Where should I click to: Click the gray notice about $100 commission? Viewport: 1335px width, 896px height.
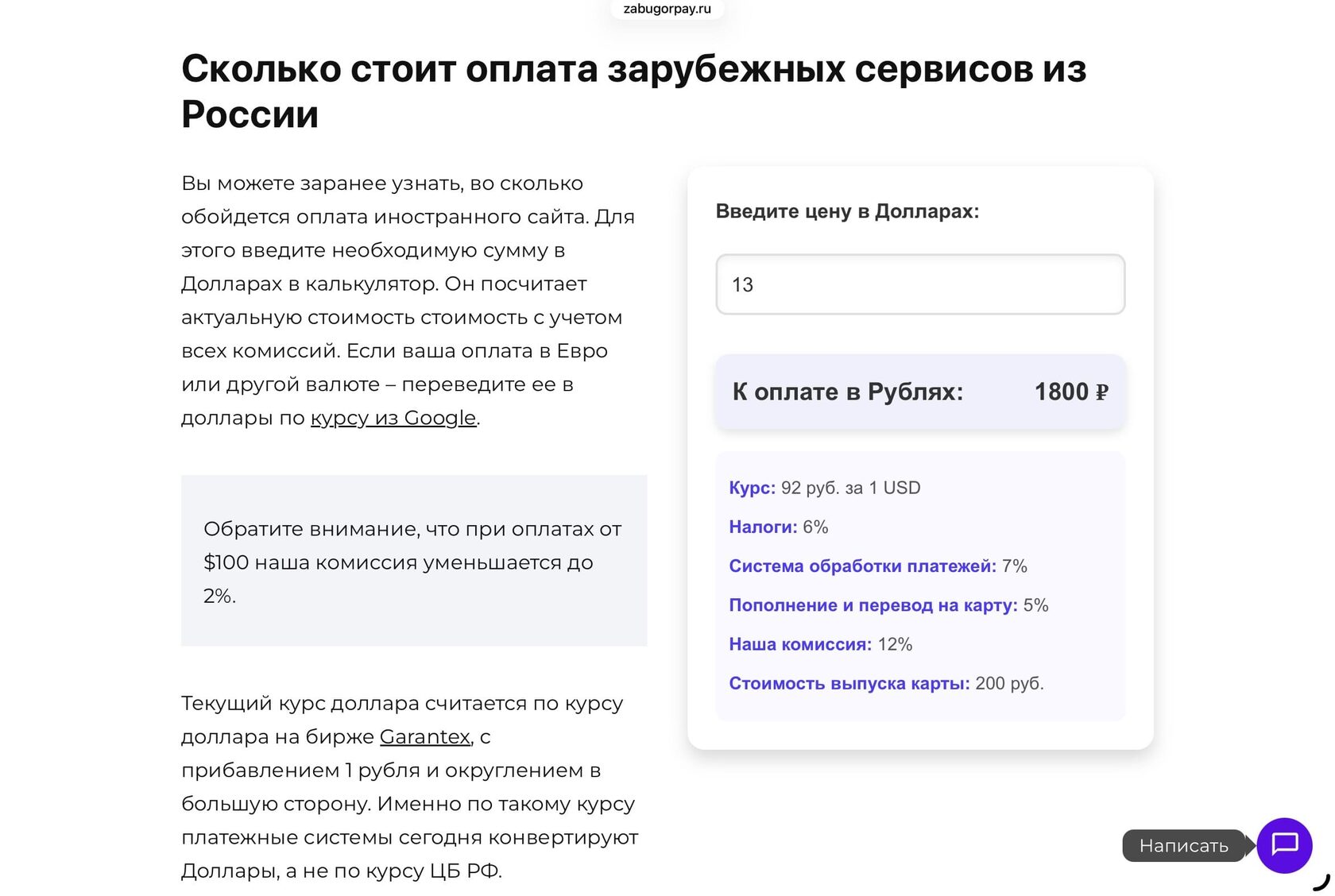coord(413,562)
